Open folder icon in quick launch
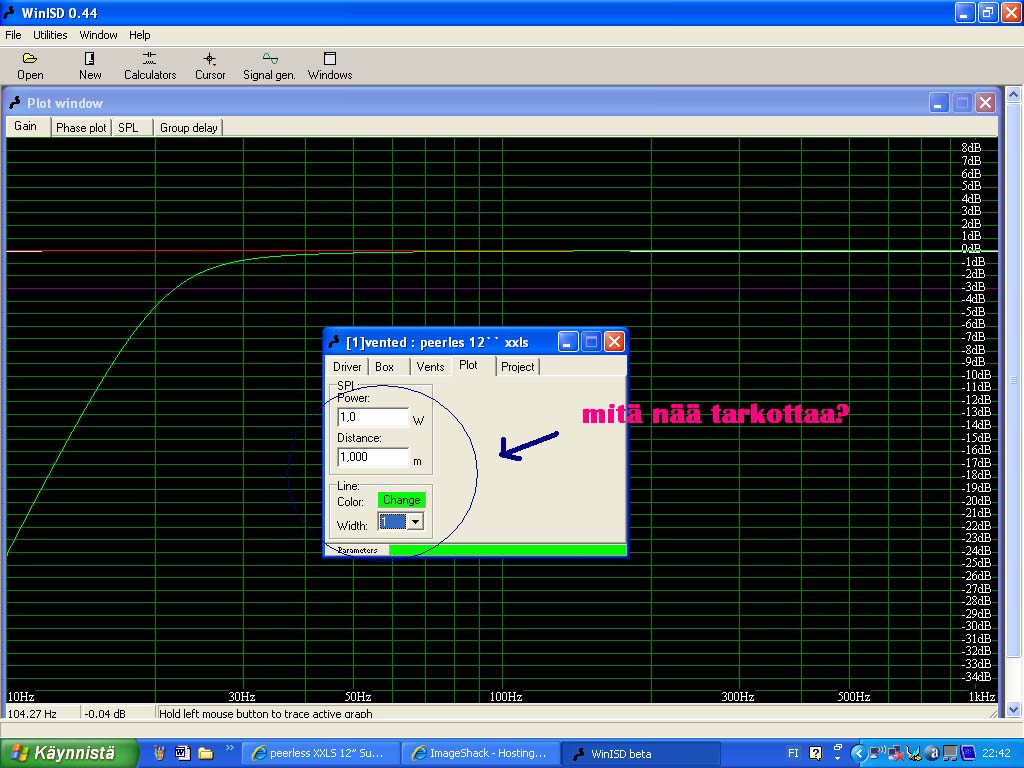The height and width of the screenshot is (768, 1024). coord(206,753)
